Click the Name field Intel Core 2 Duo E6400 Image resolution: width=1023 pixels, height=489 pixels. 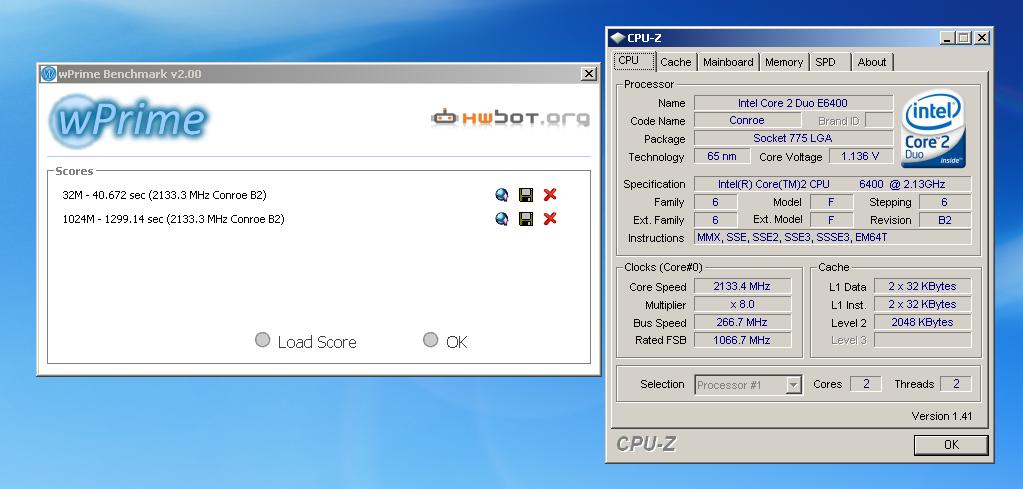[793, 102]
